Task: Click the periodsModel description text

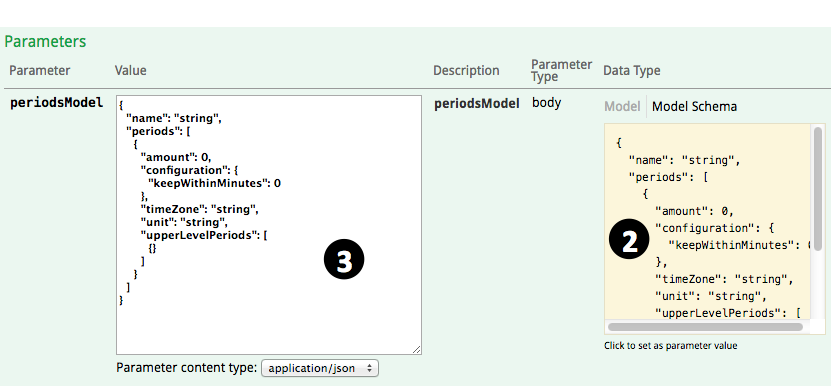Action: tap(477, 104)
